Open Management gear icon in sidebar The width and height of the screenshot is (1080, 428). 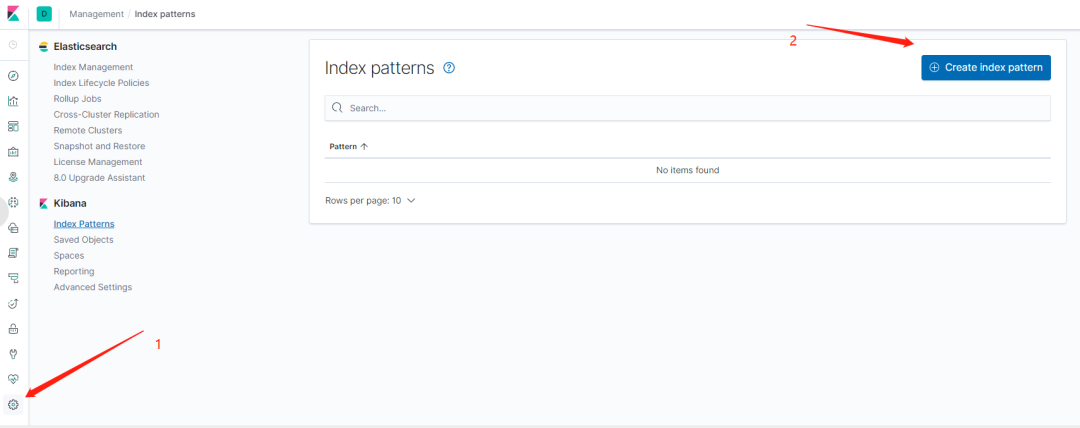[x=13, y=405]
